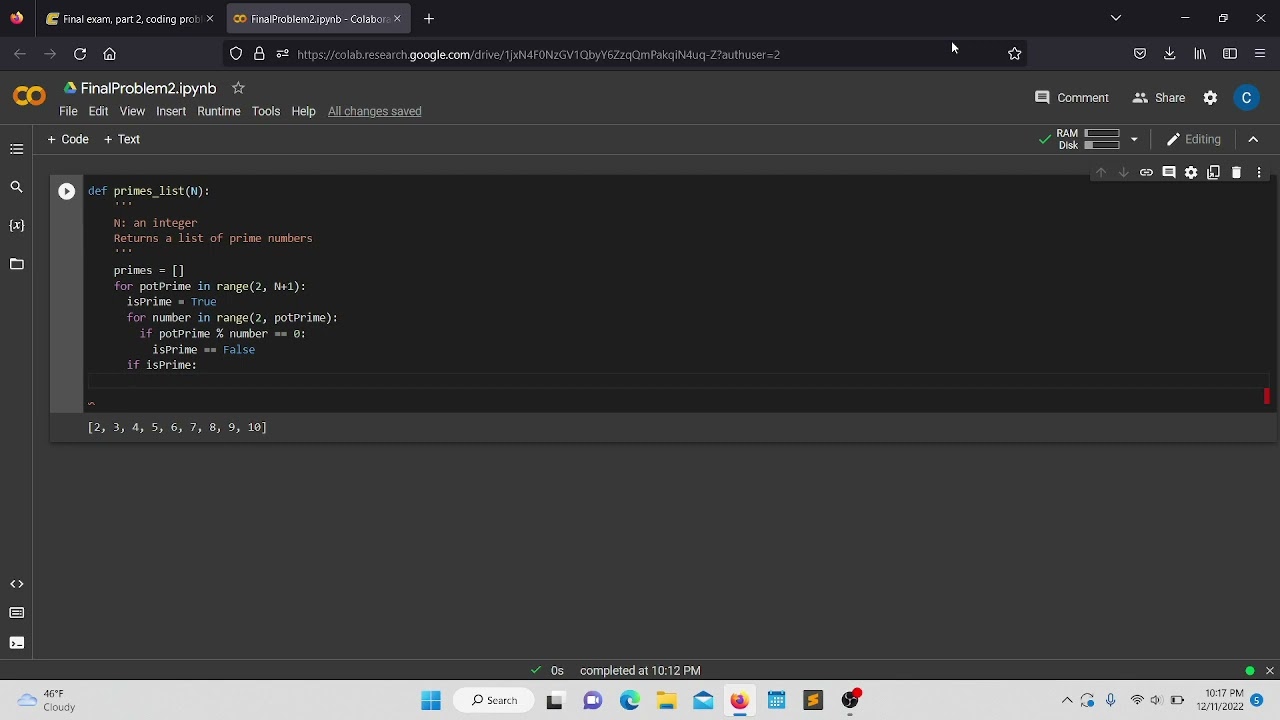Screen dimensions: 1280x720
Task: Delete the current cell
Action: pos(1236,173)
